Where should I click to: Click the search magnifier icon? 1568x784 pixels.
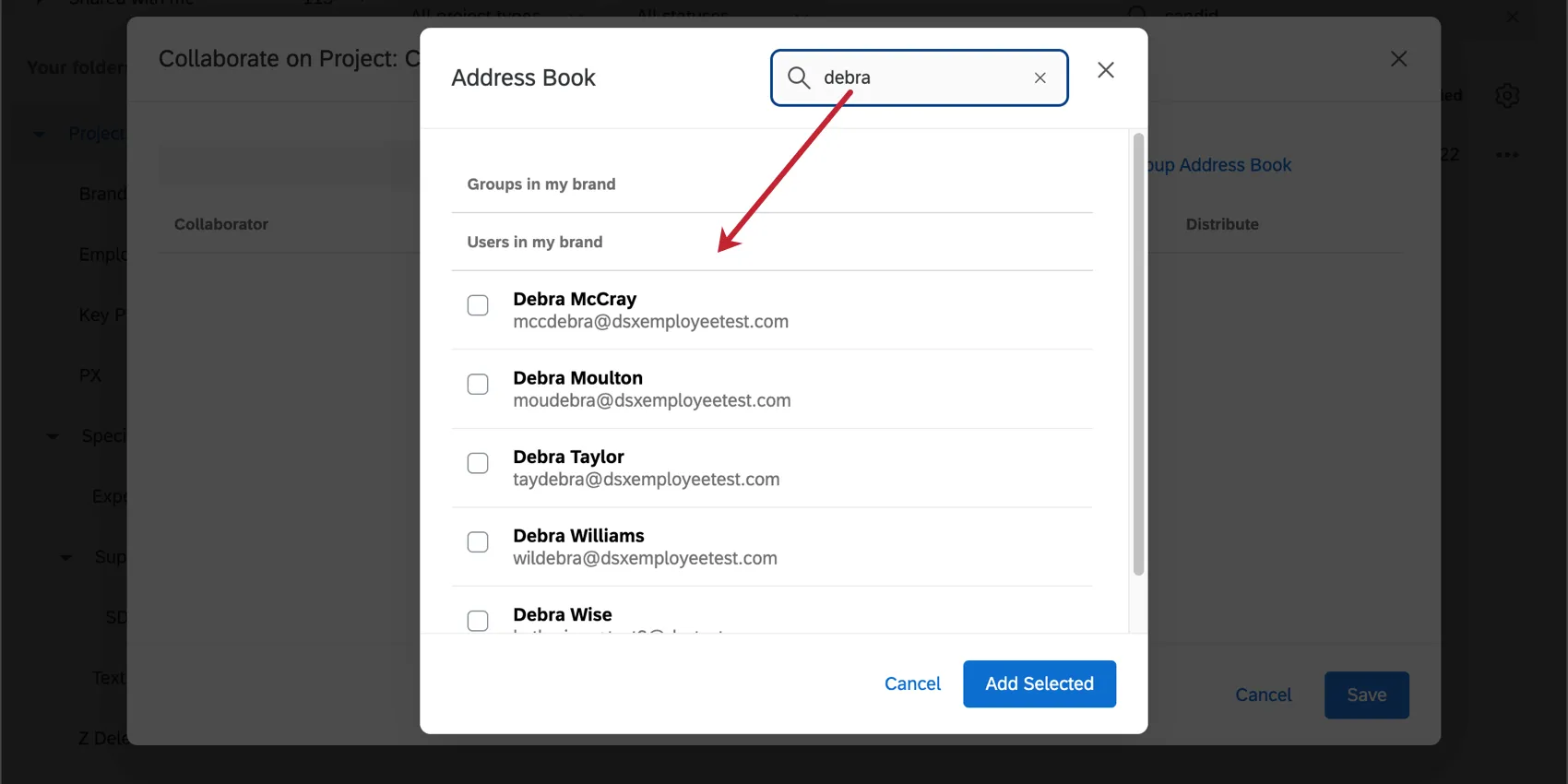(x=799, y=77)
